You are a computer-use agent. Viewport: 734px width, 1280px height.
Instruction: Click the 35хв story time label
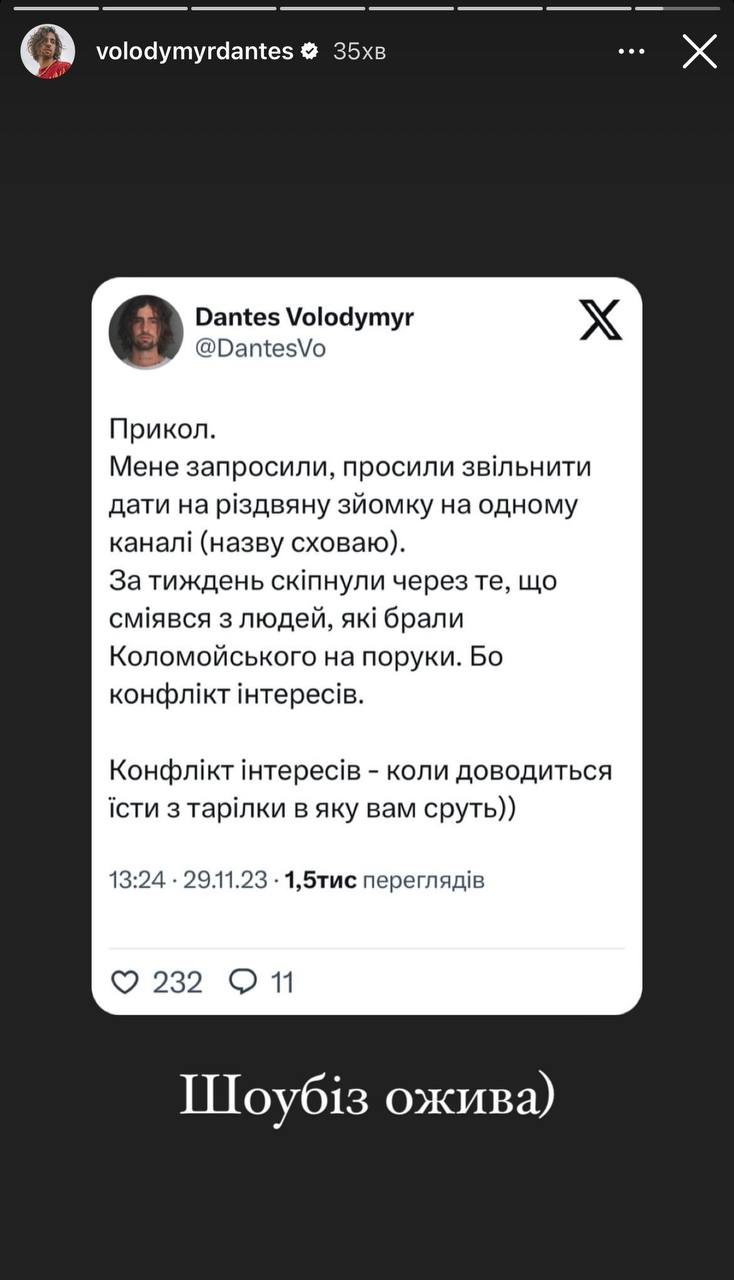coord(359,51)
